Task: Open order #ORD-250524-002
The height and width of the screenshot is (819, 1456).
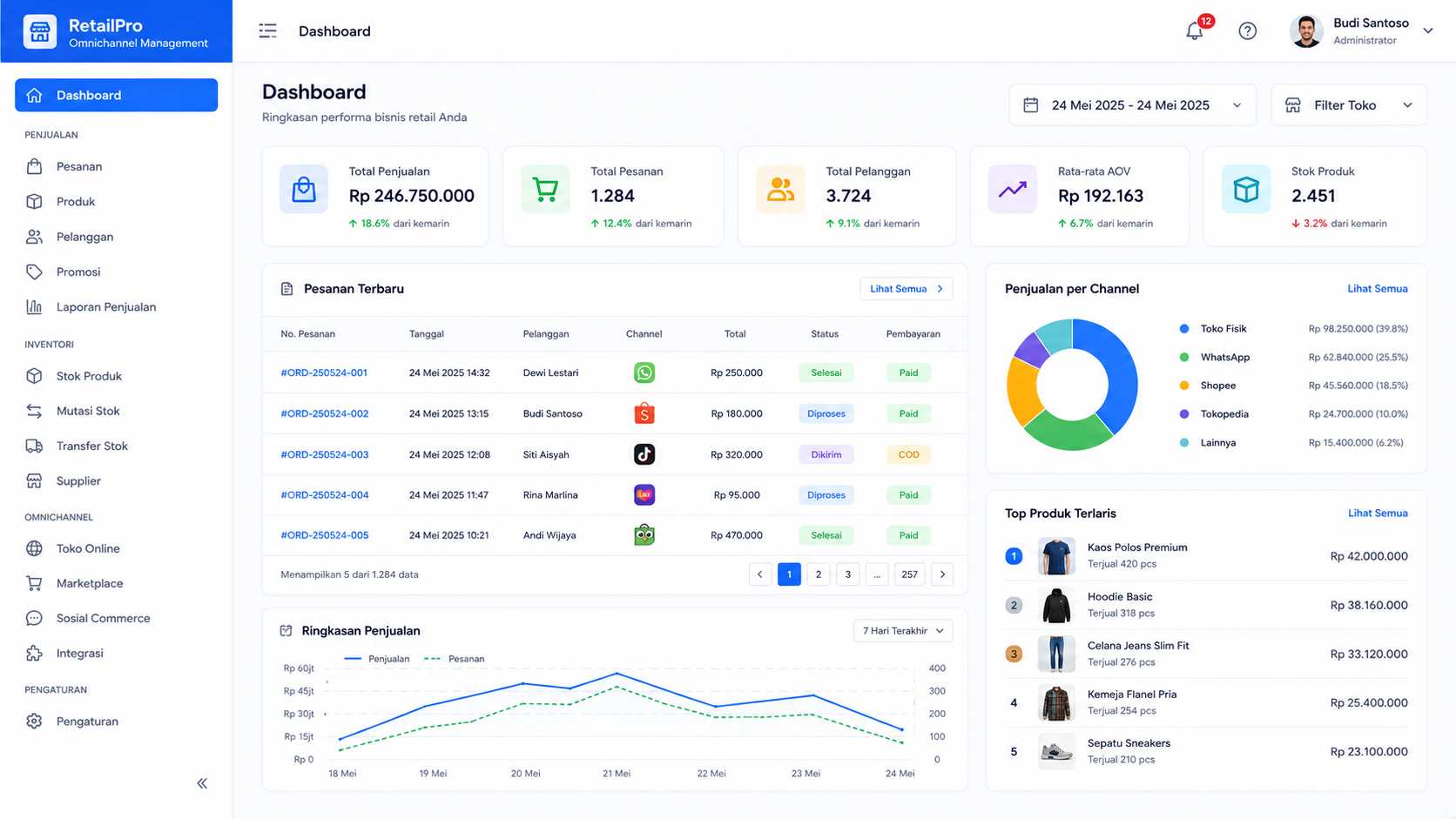Action: coord(324,413)
